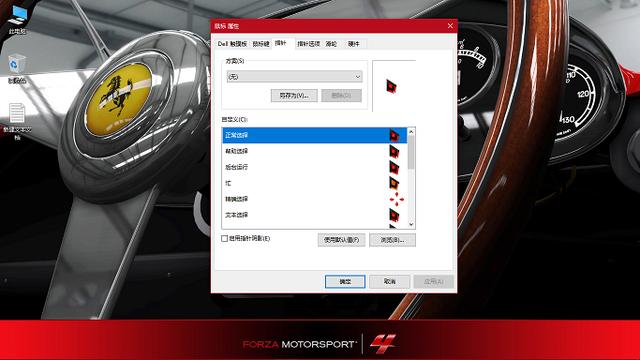640x360 pixels.
Task: Select the 忙 row in pointer list
Action: [314, 183]
